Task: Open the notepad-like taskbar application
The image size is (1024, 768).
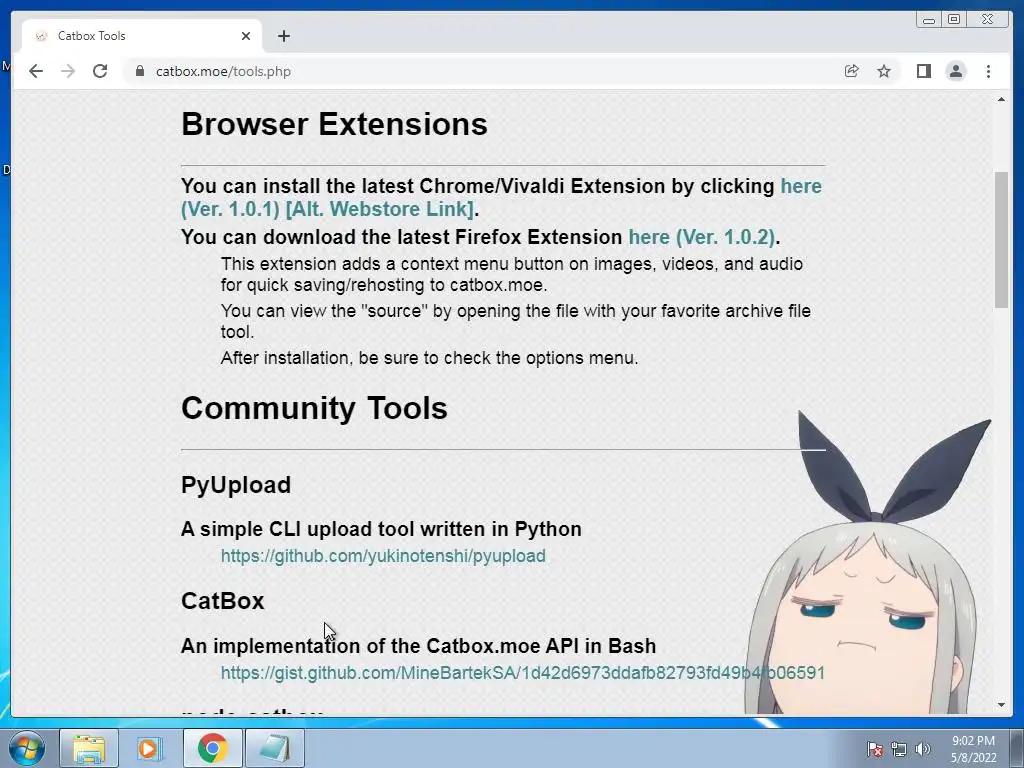Action: pyautogui.click(x=274, y=748)
